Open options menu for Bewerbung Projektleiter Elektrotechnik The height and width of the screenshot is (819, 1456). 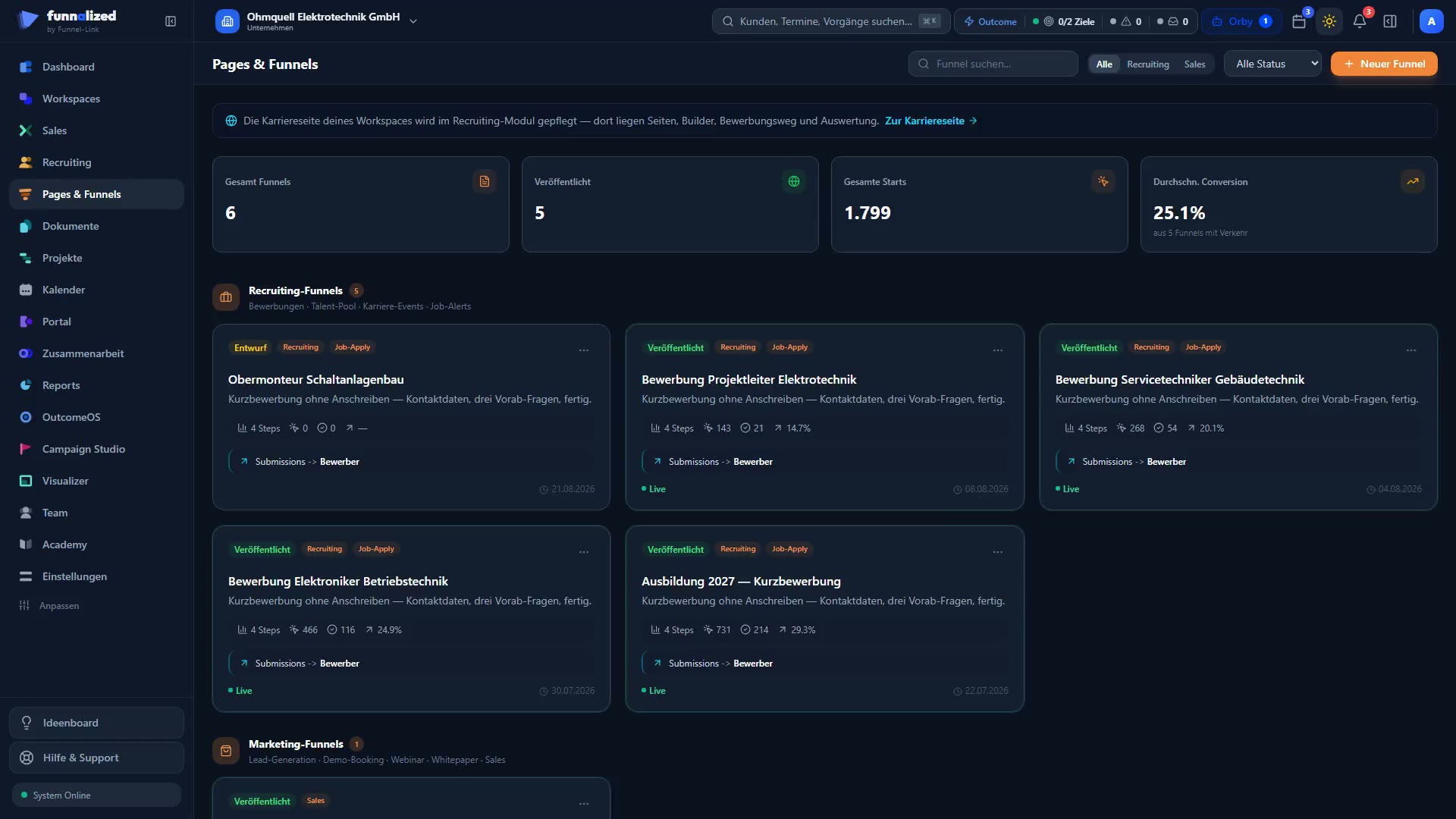coord(998,350)
